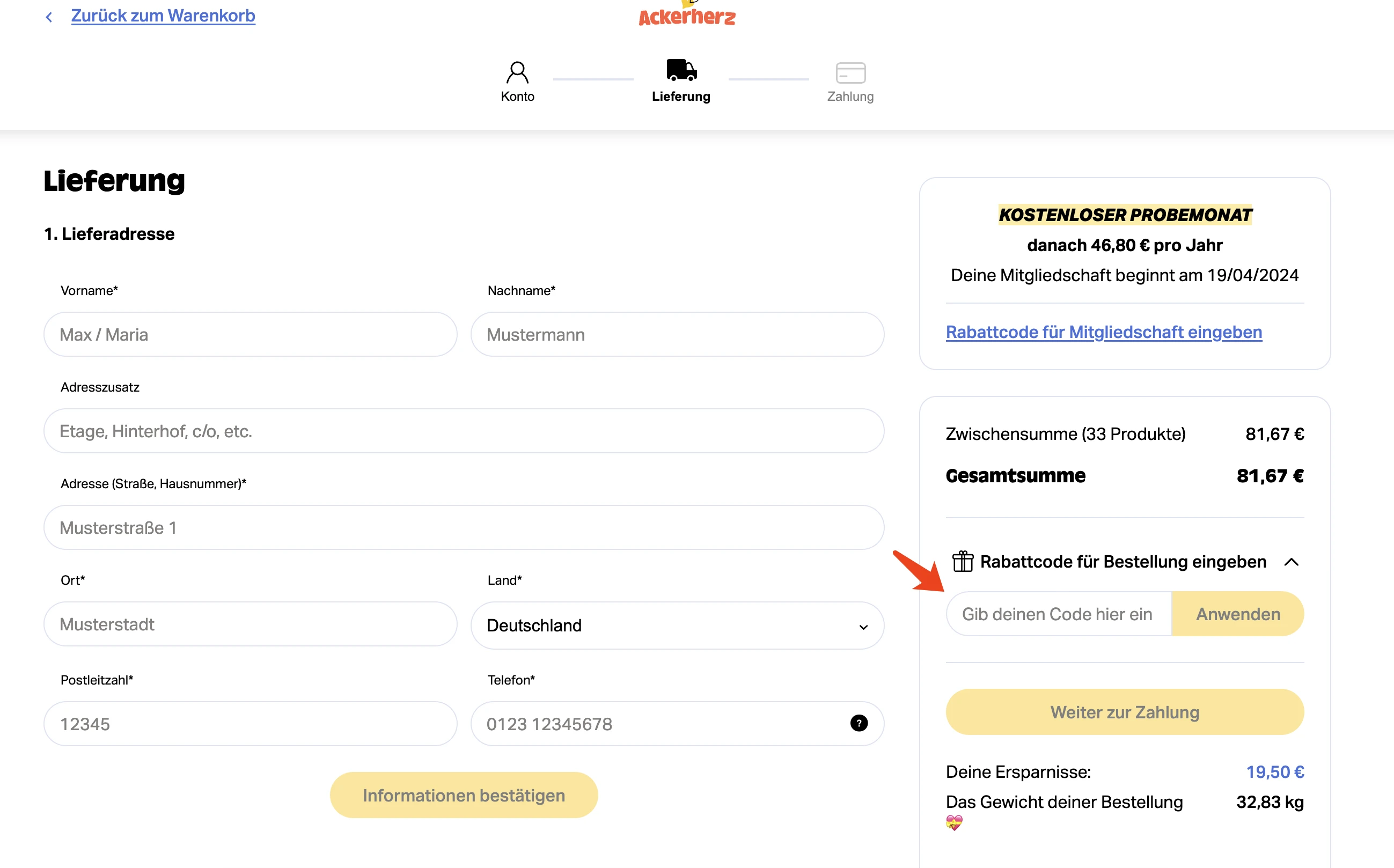1394x868 pixels.
Task: Open the Land dropdown showing Deutschland
Action: (x=678, y=625)
